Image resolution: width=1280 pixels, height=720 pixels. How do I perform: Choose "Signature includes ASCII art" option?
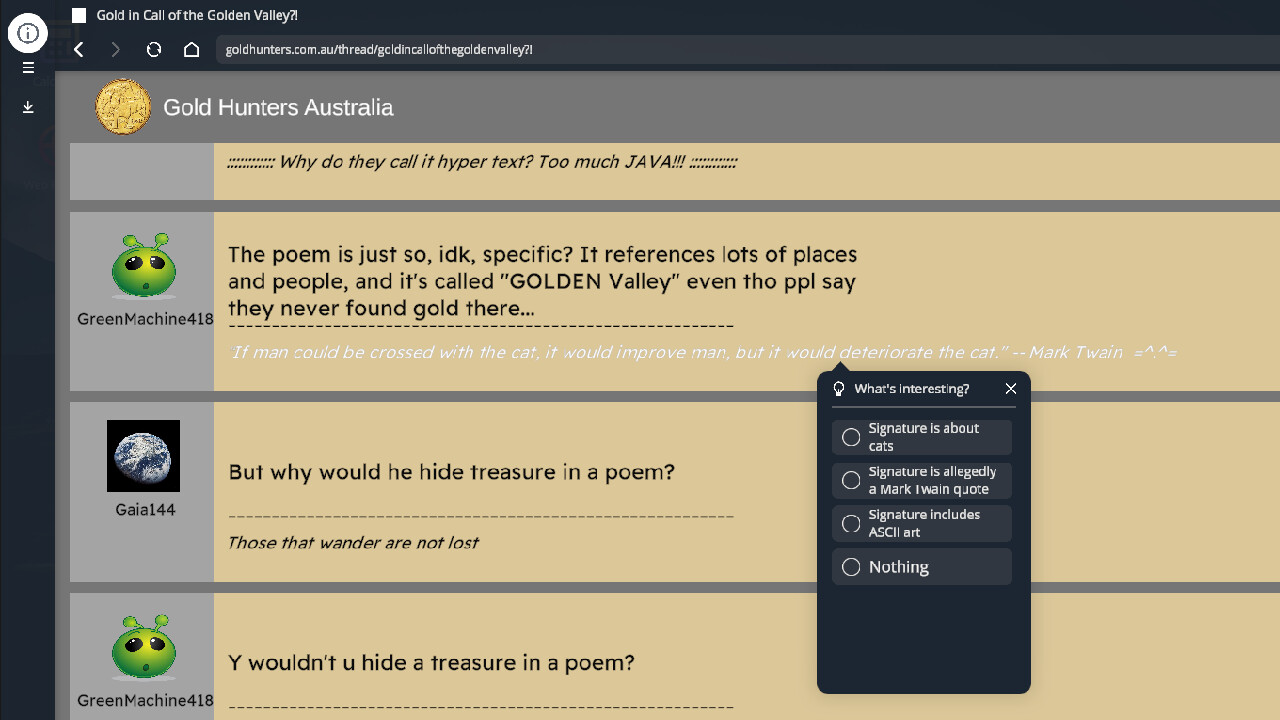pos(851,523)
